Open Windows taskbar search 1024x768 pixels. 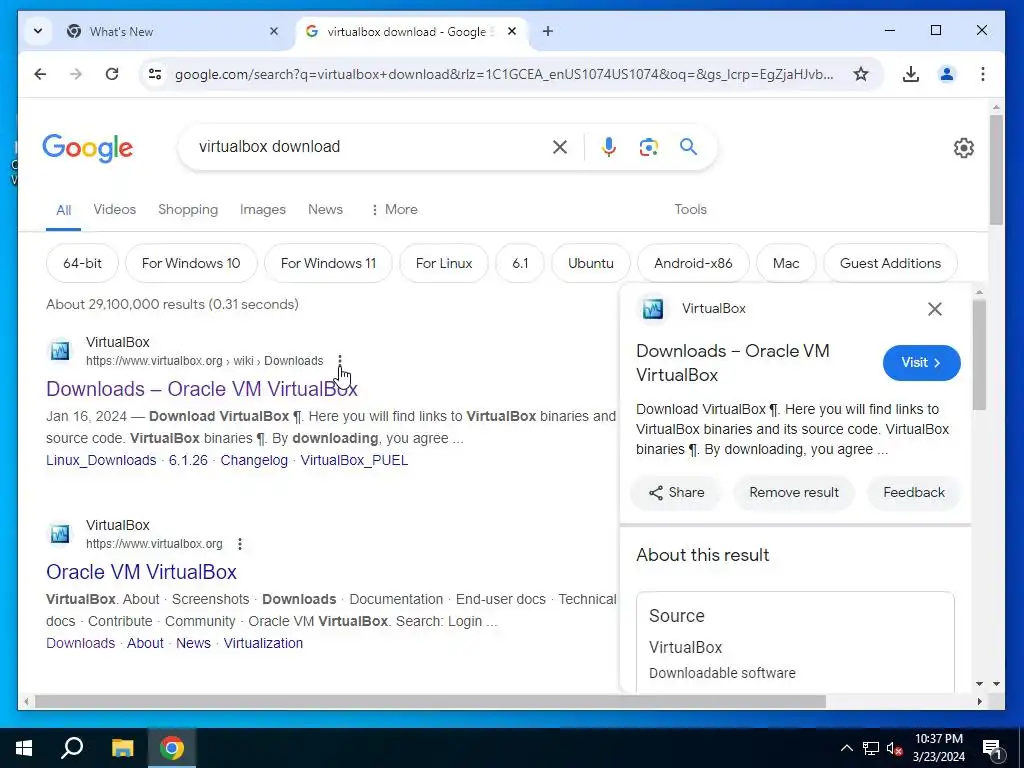point(72,748)
